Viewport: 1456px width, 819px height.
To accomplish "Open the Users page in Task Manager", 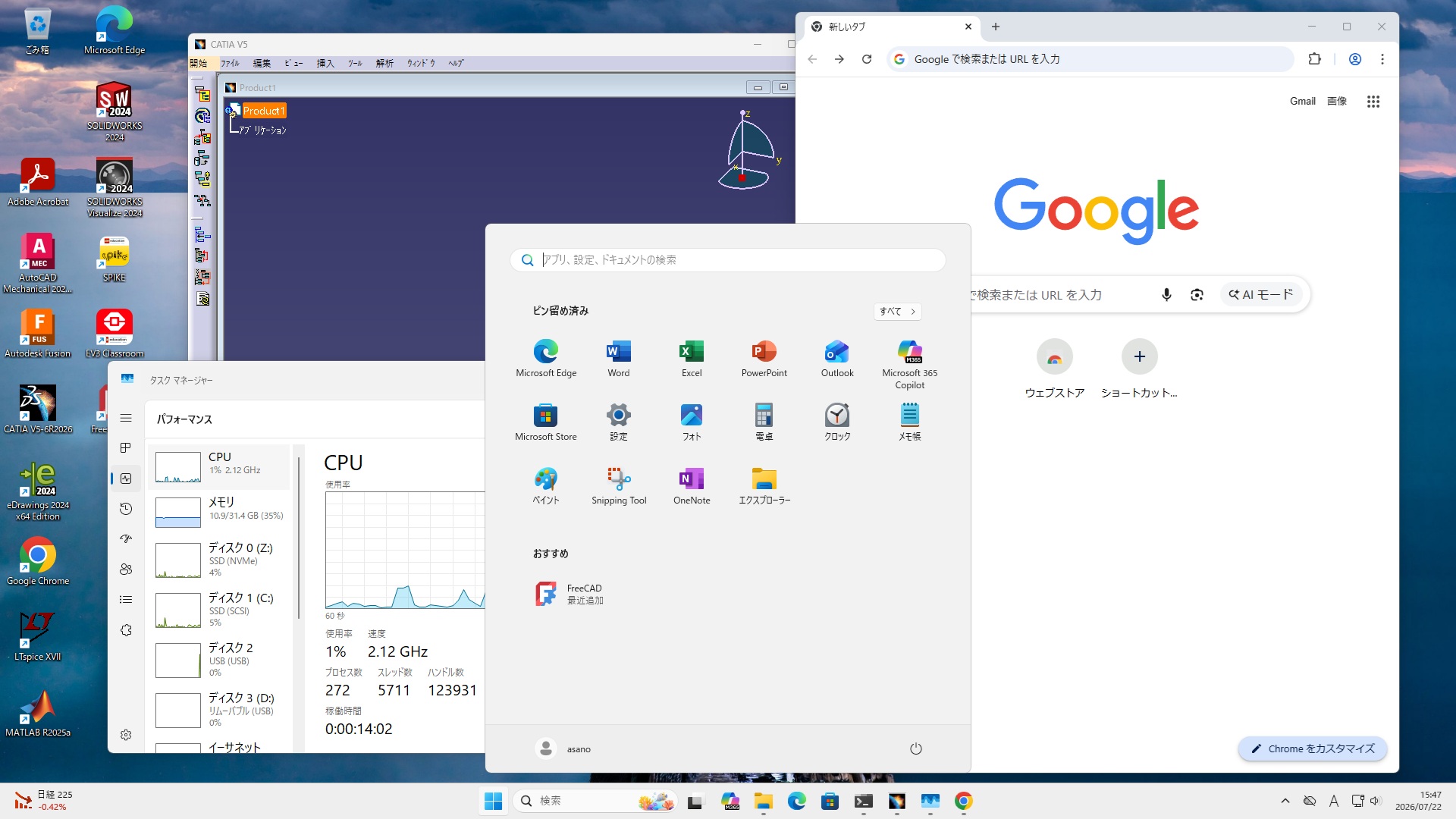I will click(126, 570).
